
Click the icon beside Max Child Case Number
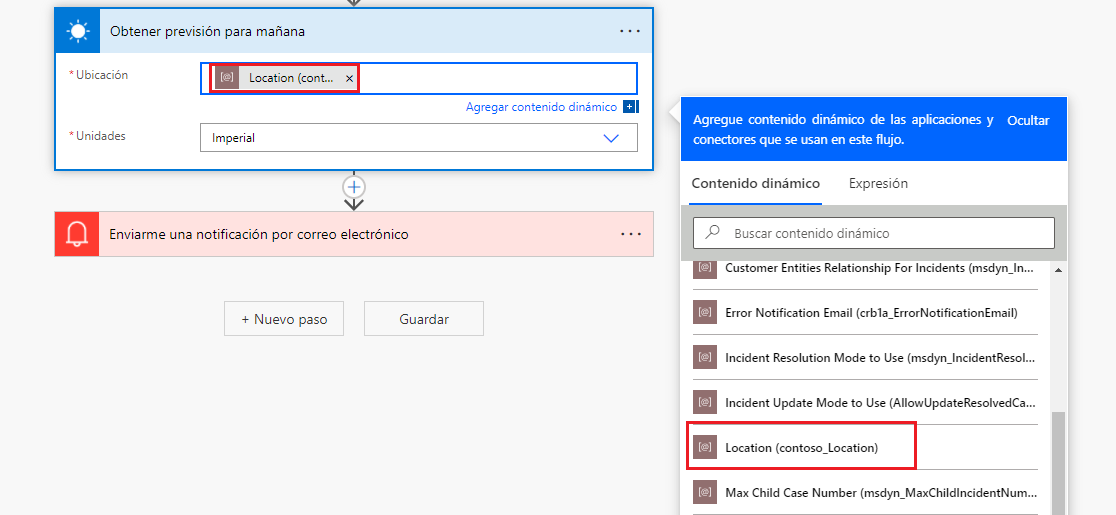pos(705,492)
